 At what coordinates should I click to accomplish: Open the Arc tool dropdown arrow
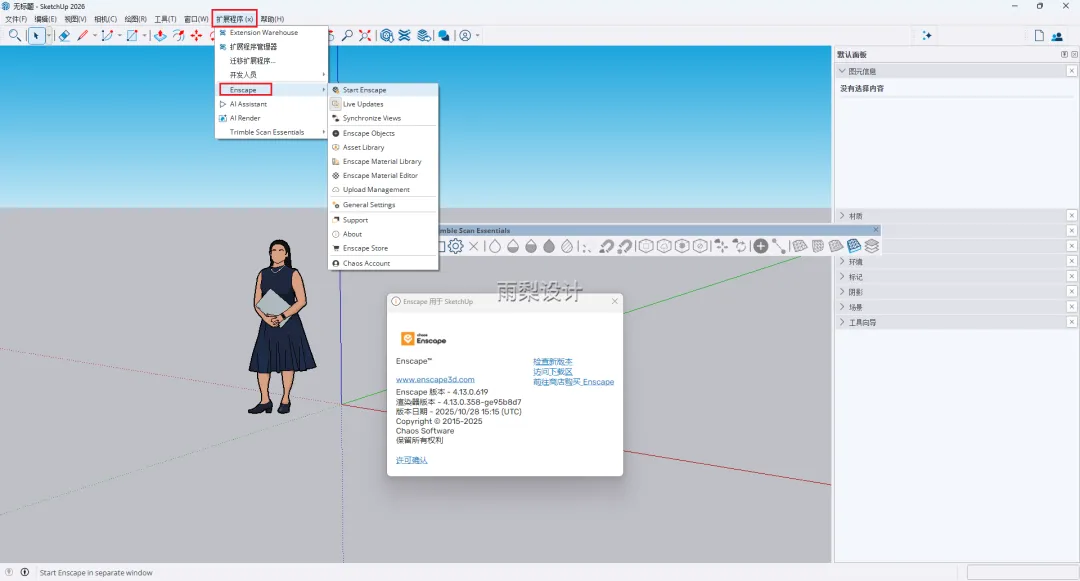tap(119, 36)
